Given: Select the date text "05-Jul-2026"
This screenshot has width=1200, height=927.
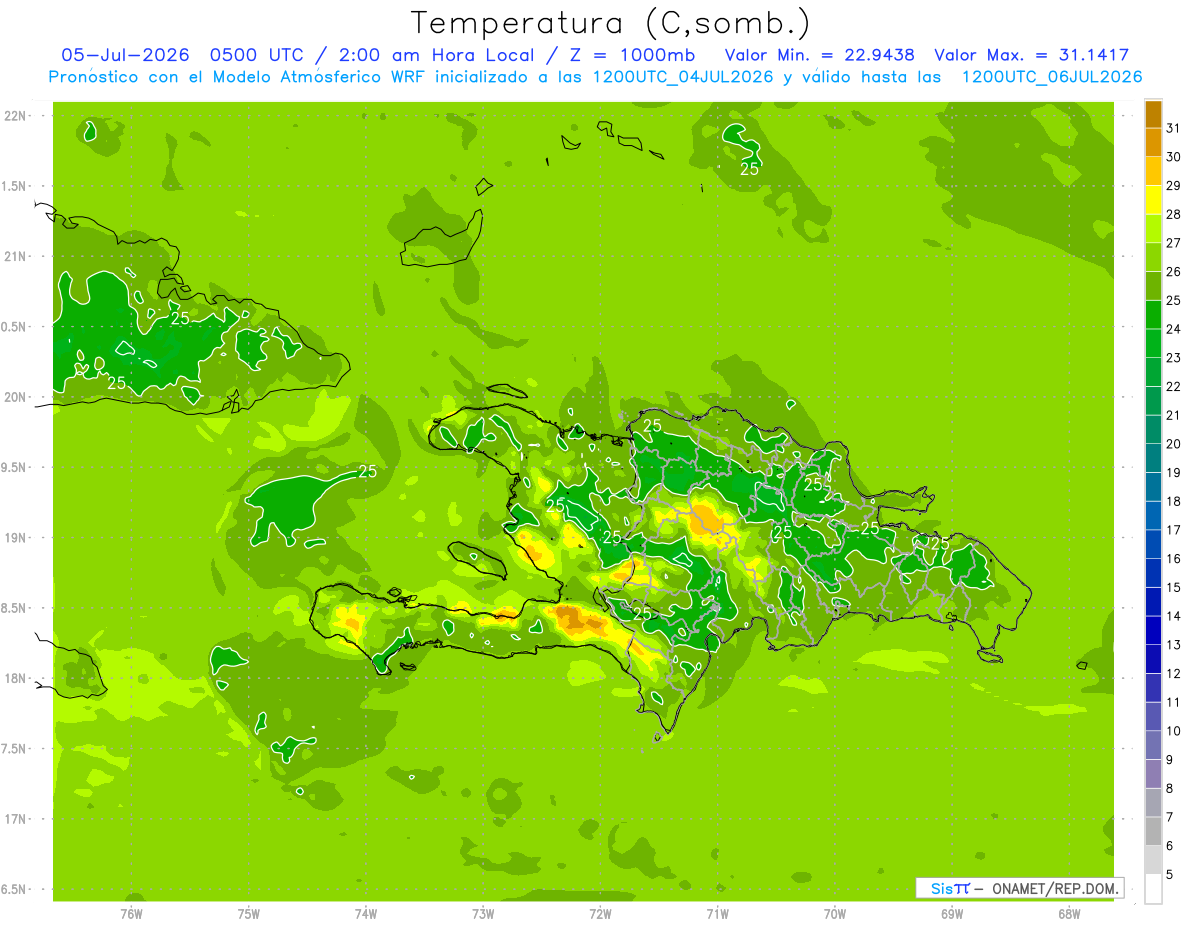Looking at the screenshot, I should pos(127,55).
